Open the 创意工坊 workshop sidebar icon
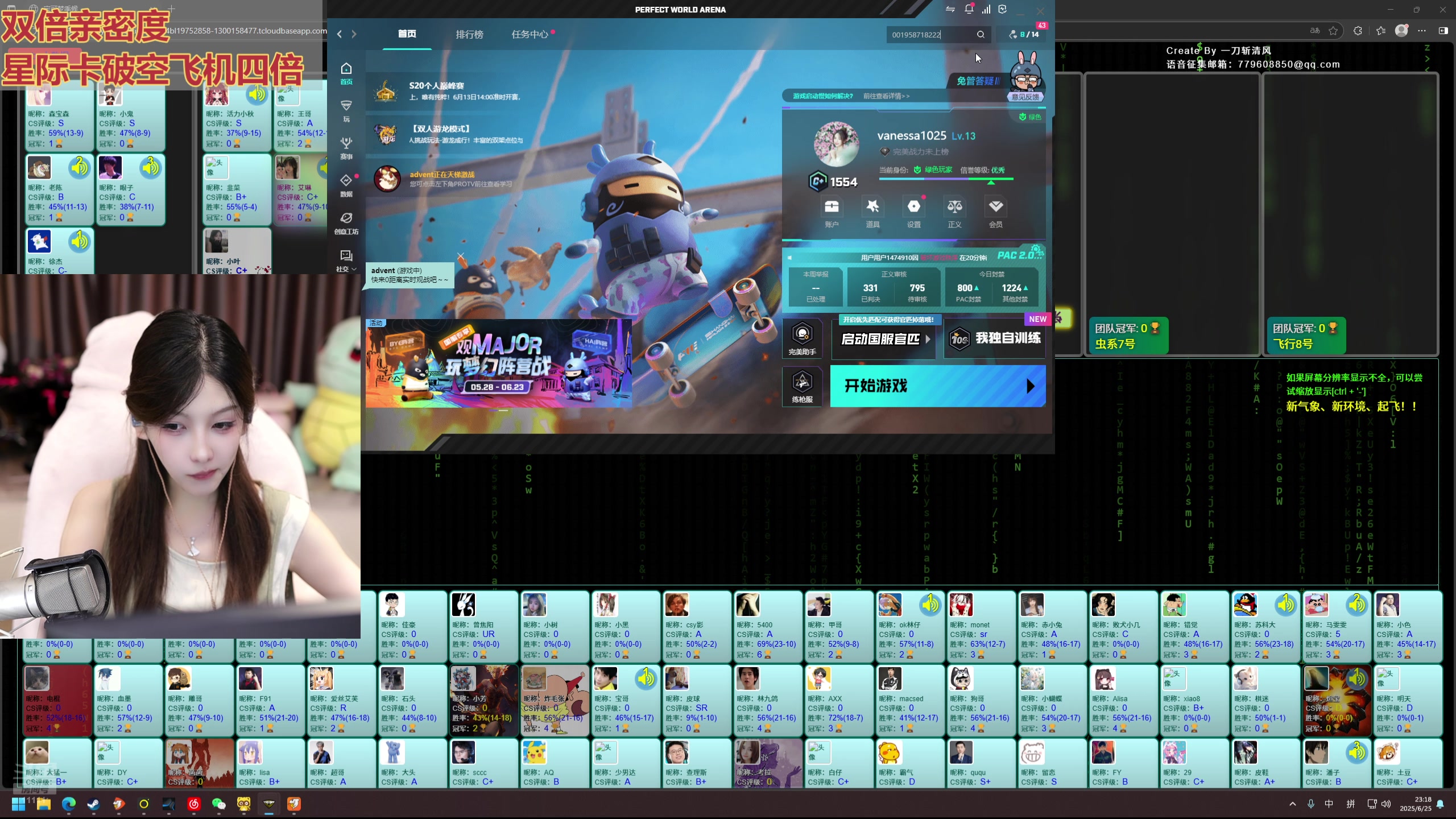Image resolution: width=1456 pixels, height=819 pixels. pyautogui.click(x=346, y=223)
